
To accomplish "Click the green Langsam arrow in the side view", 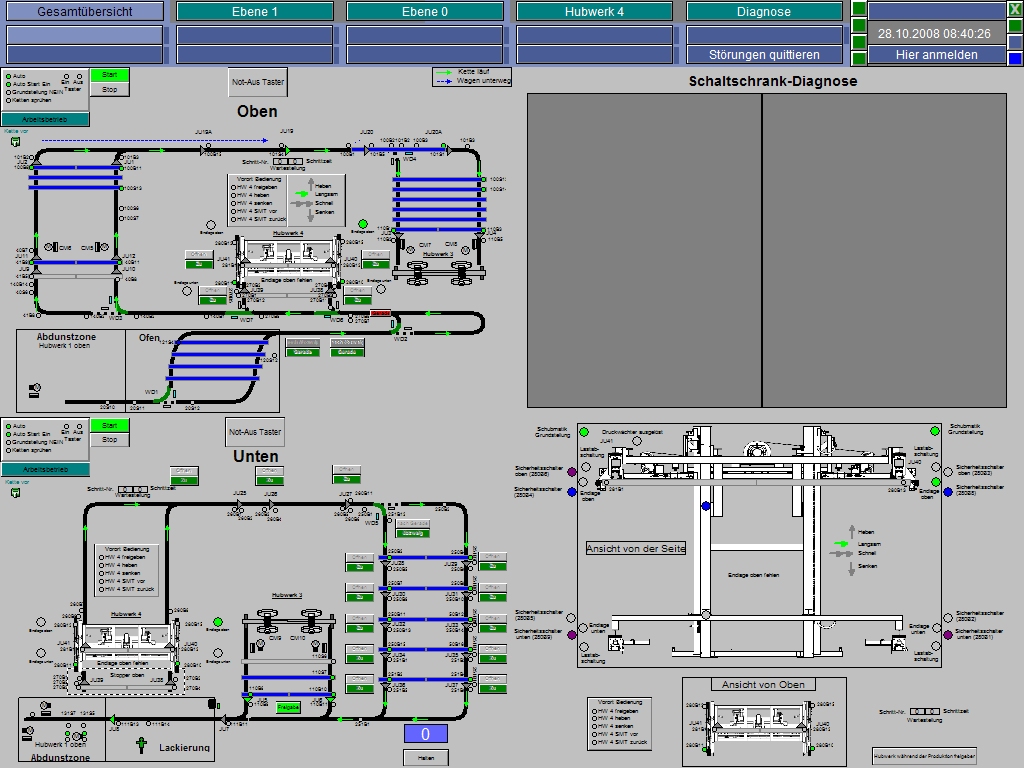I will (x=841, y=543).
